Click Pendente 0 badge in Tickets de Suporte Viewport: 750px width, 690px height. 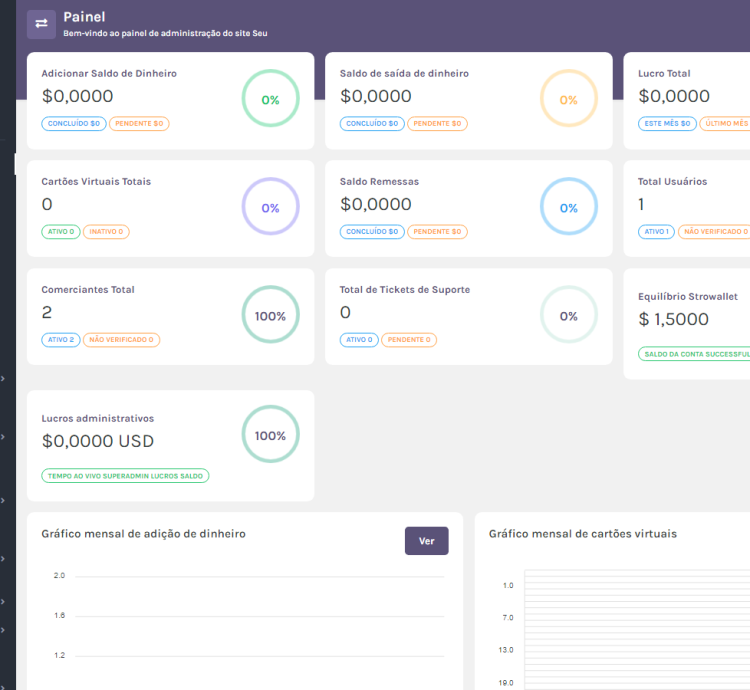[408, 340]
